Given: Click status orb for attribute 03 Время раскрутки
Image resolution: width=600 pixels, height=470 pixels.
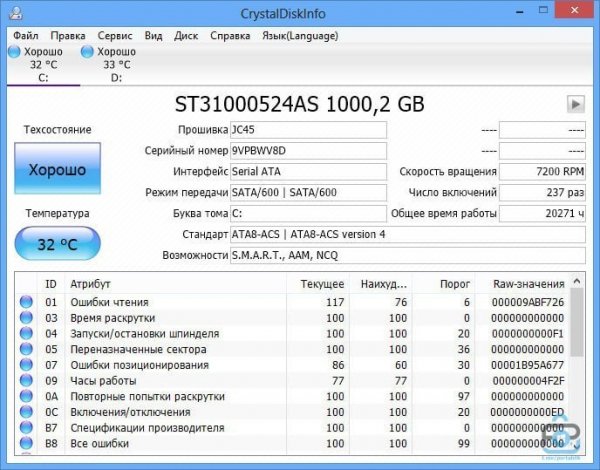Looking at the screenshot, I should 26,318.
